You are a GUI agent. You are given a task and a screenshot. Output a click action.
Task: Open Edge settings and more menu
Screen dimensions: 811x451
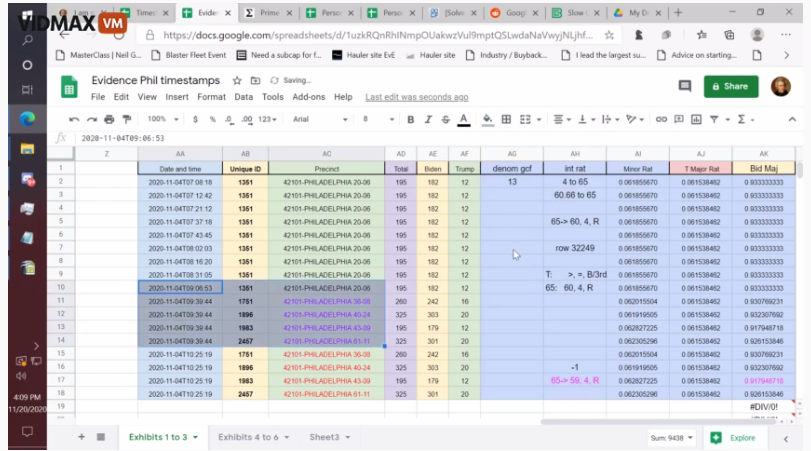click(x=786, y=35)
